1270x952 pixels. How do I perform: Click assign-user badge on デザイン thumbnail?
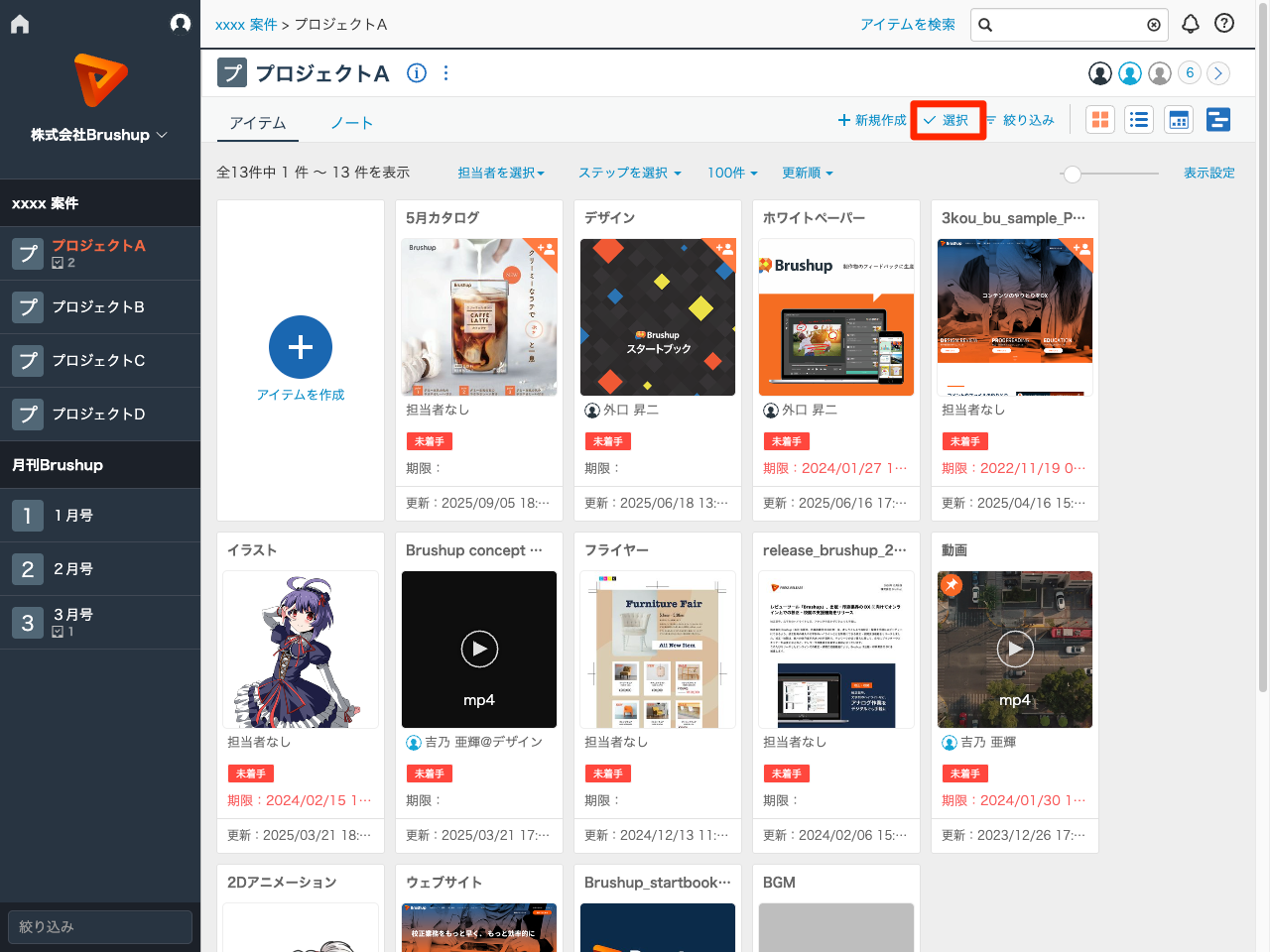724,250
